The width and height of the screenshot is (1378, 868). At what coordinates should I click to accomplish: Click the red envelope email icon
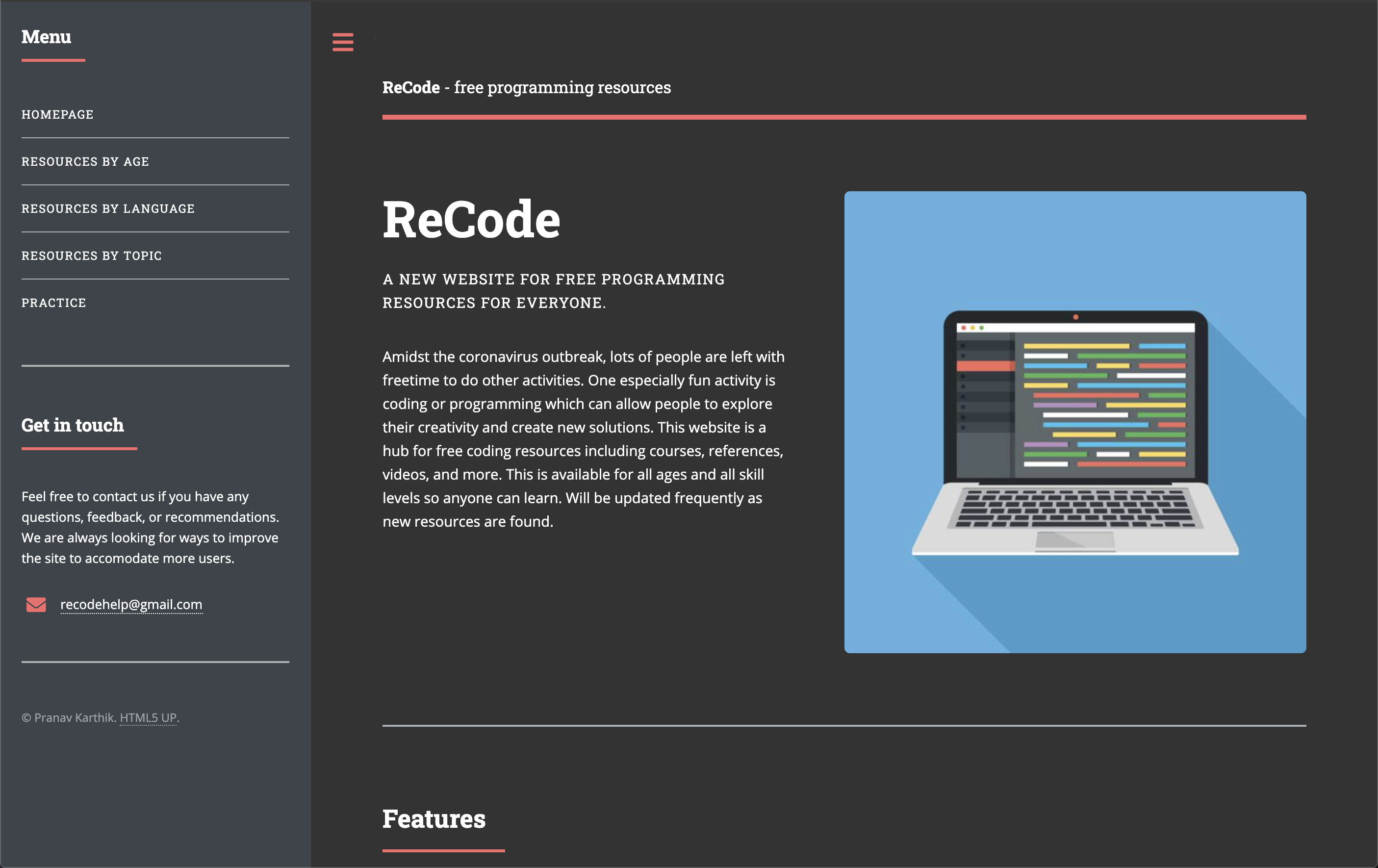pos(36,604)
